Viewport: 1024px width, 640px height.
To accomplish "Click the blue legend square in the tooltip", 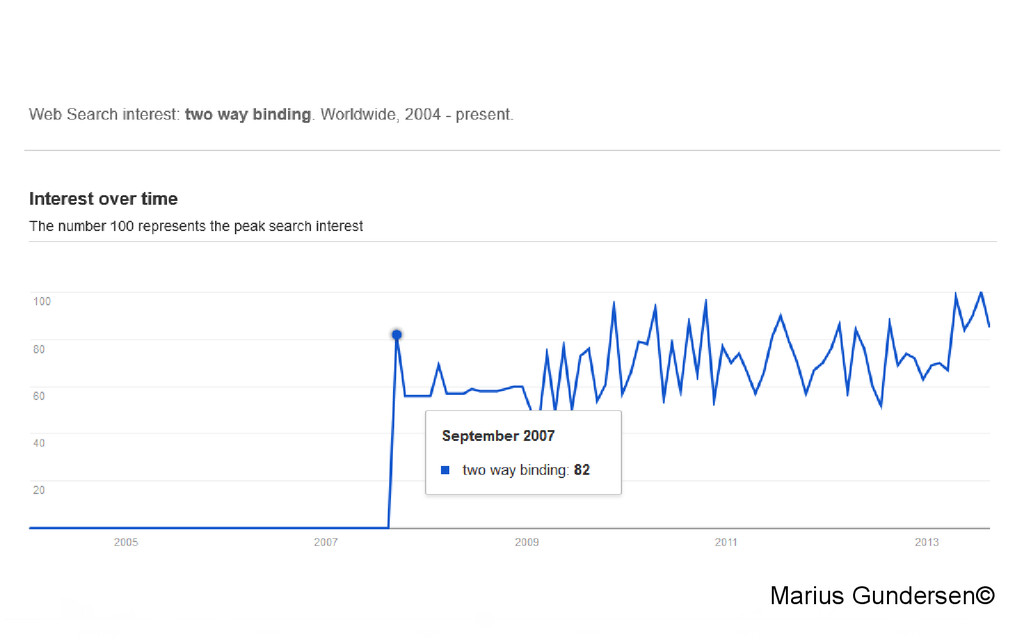I will [x=445, y=470].
